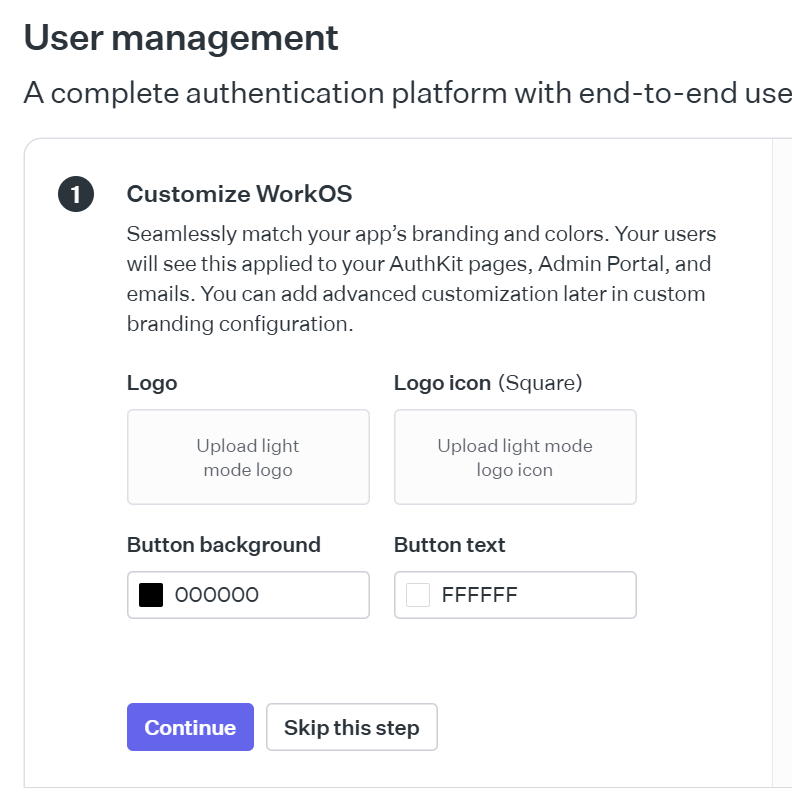Click the Button background label
The width and height of the screenshot is (792, 788).
[224, 545]
